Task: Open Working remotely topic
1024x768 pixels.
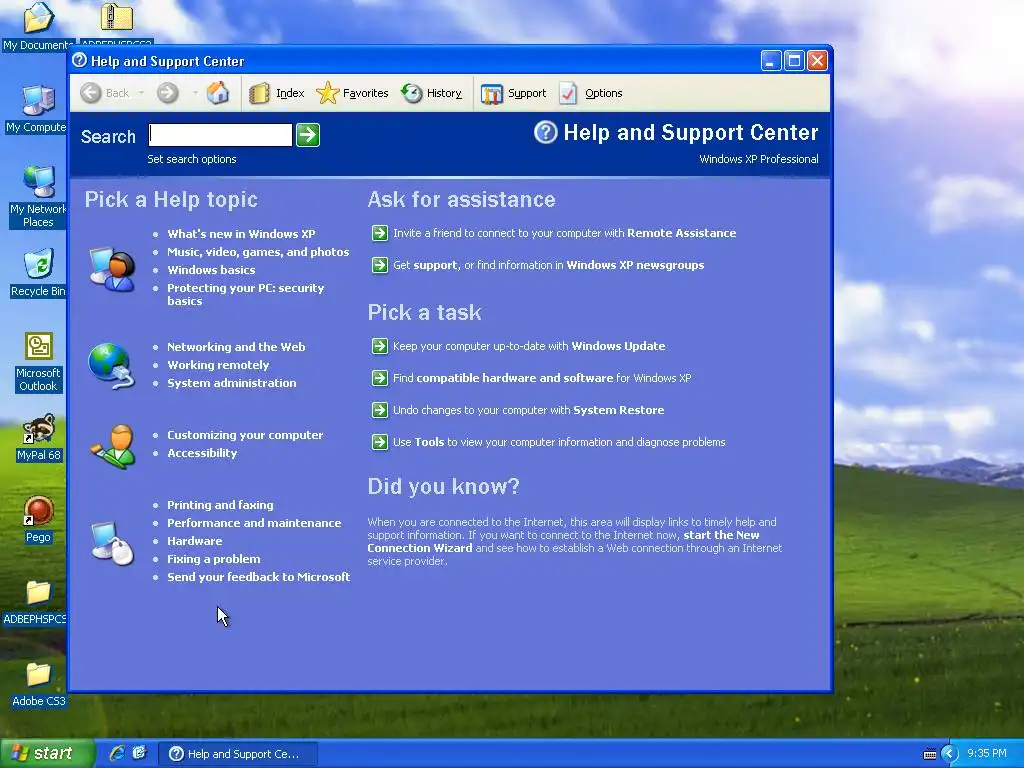Action: coord(218,365)
